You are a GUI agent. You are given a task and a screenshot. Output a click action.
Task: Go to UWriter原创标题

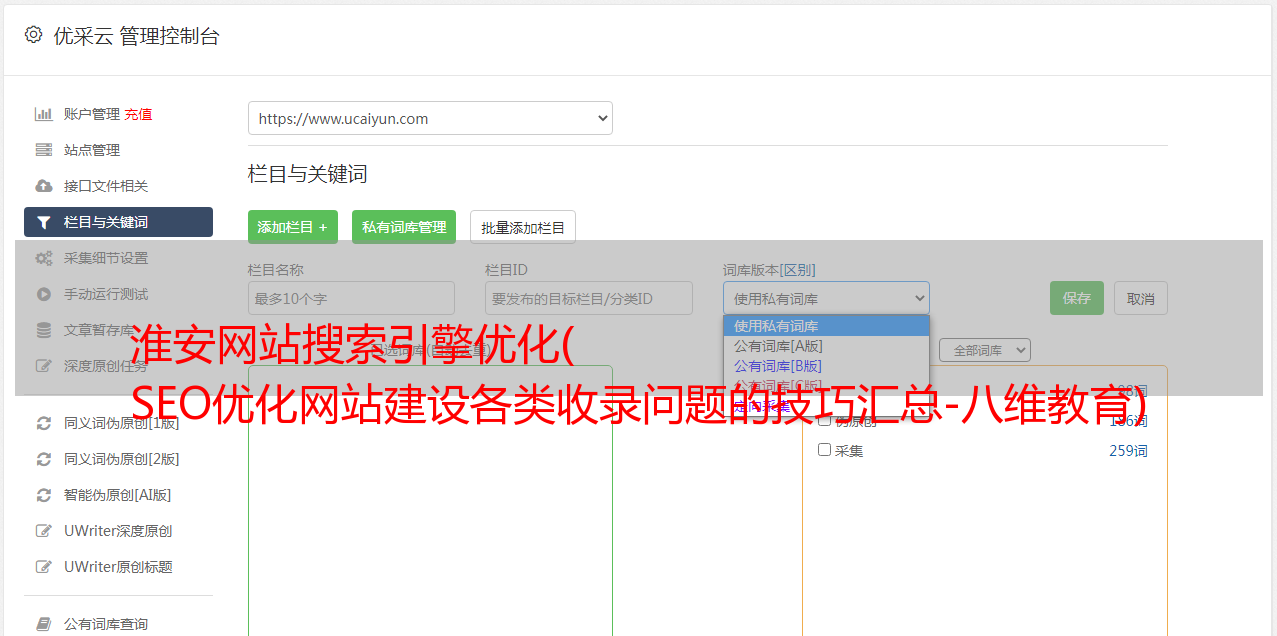[x=118, y=567]
